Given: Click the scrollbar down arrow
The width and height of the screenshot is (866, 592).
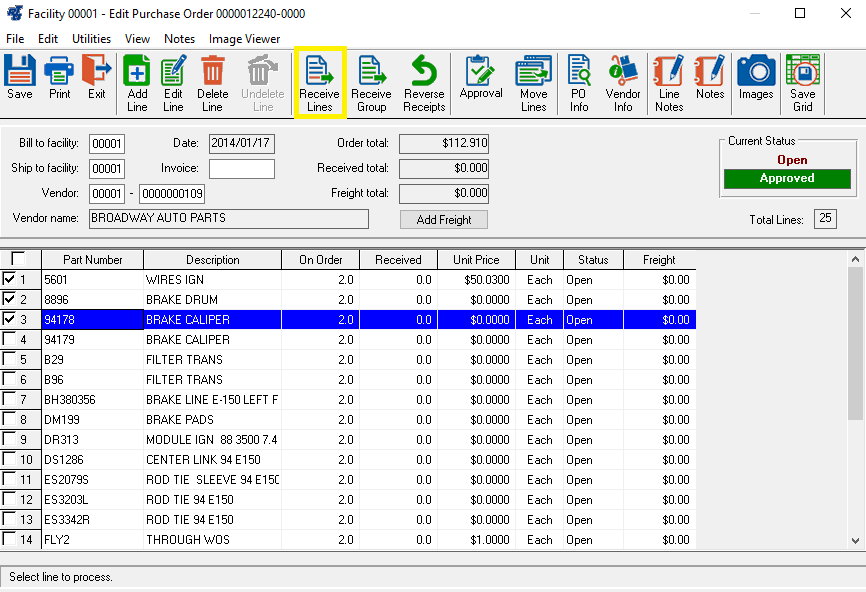Looking at the screenshot, I should click(x=855, y=540).
